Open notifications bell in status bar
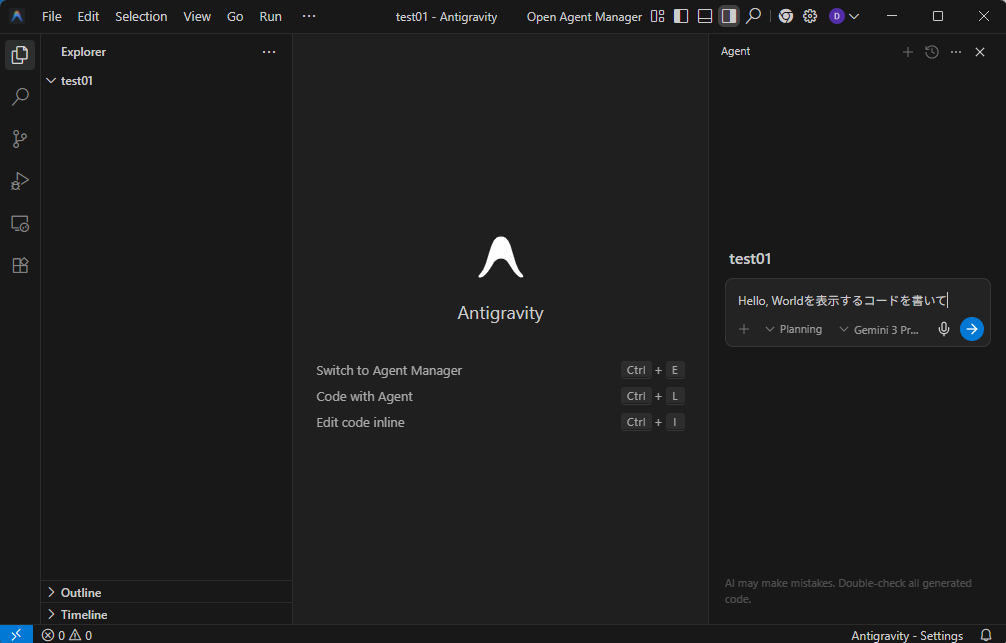 [x=986, y=635]
